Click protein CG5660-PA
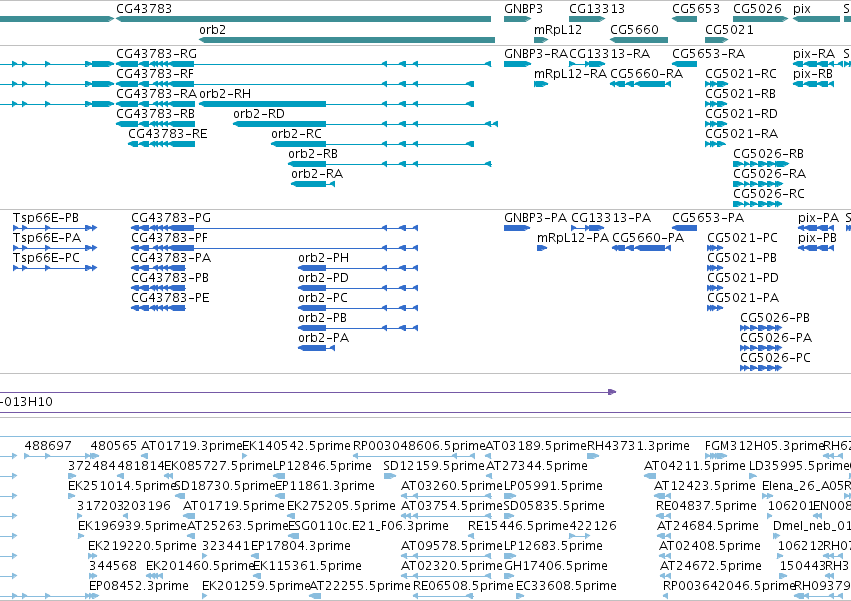Image resolution: width=851 pixels, height=601 pixels. 642,248
